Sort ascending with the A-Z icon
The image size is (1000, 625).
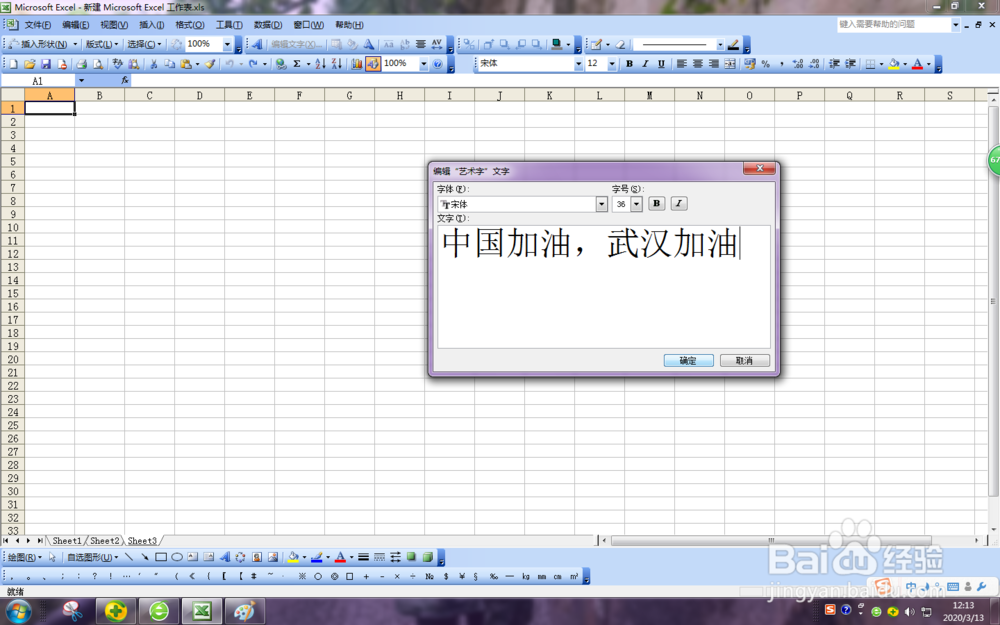point(320,64)
